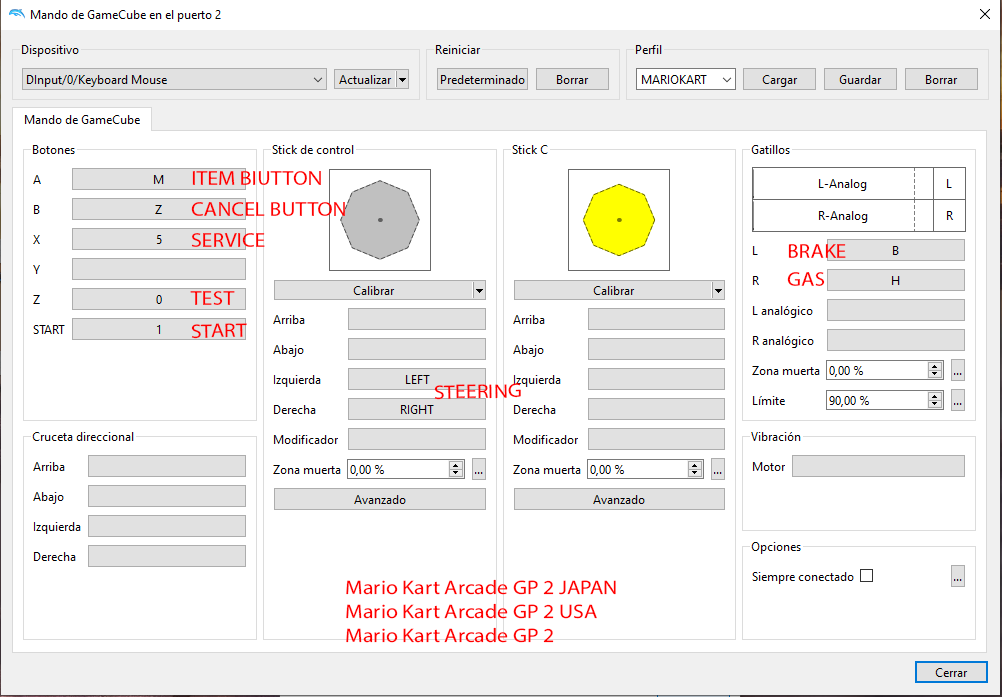Image resolution: width=1002 pixels, height=697 pixels.
Task: Click the R trigger mapping showing H
Action: coord(895,280)
